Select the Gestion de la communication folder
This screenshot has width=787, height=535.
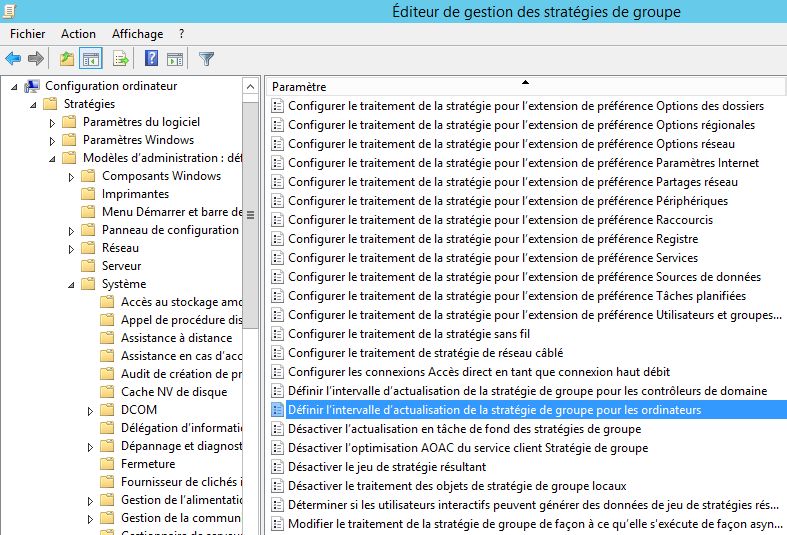pos(181,517)
